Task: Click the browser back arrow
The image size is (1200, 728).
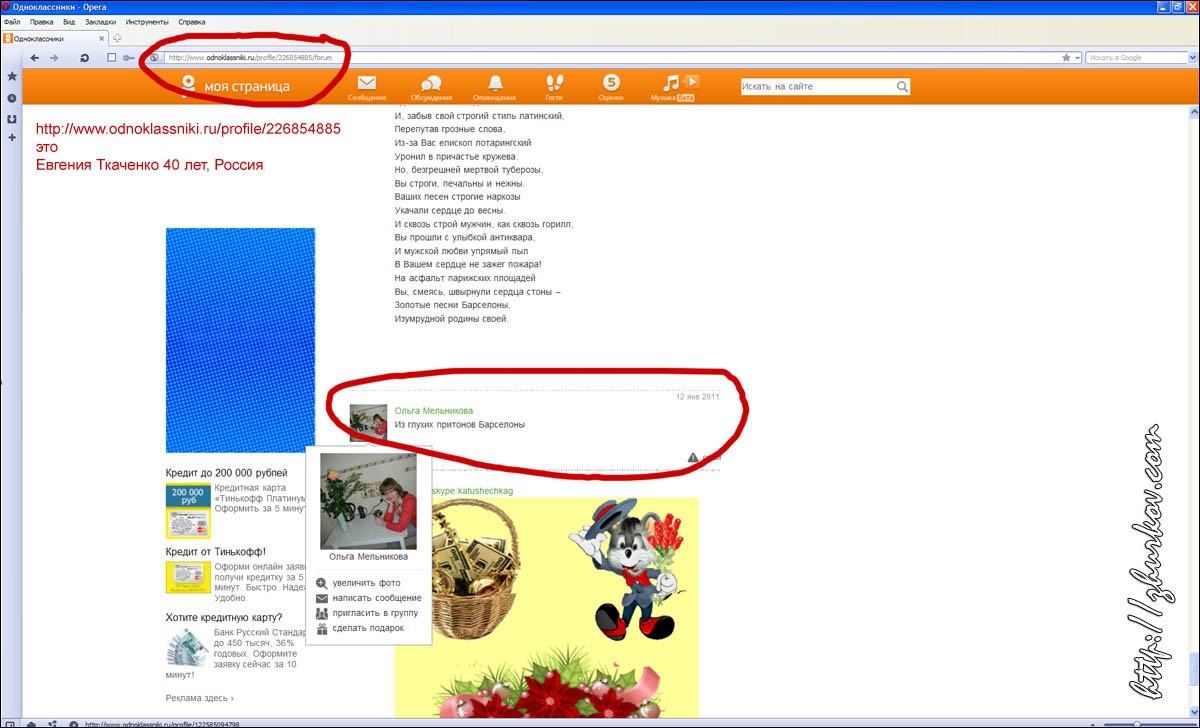Action: pyautogui.click(x=35, y=58)
